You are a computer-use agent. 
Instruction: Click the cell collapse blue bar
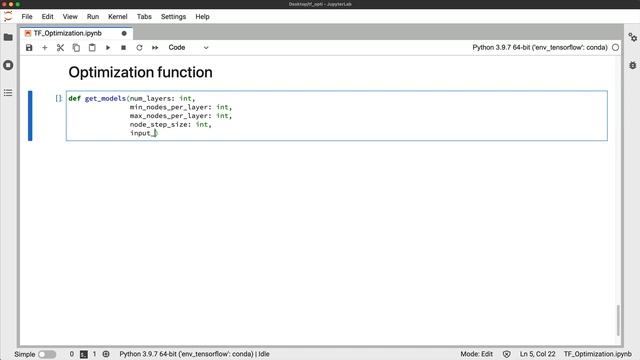tap(30, 116)
